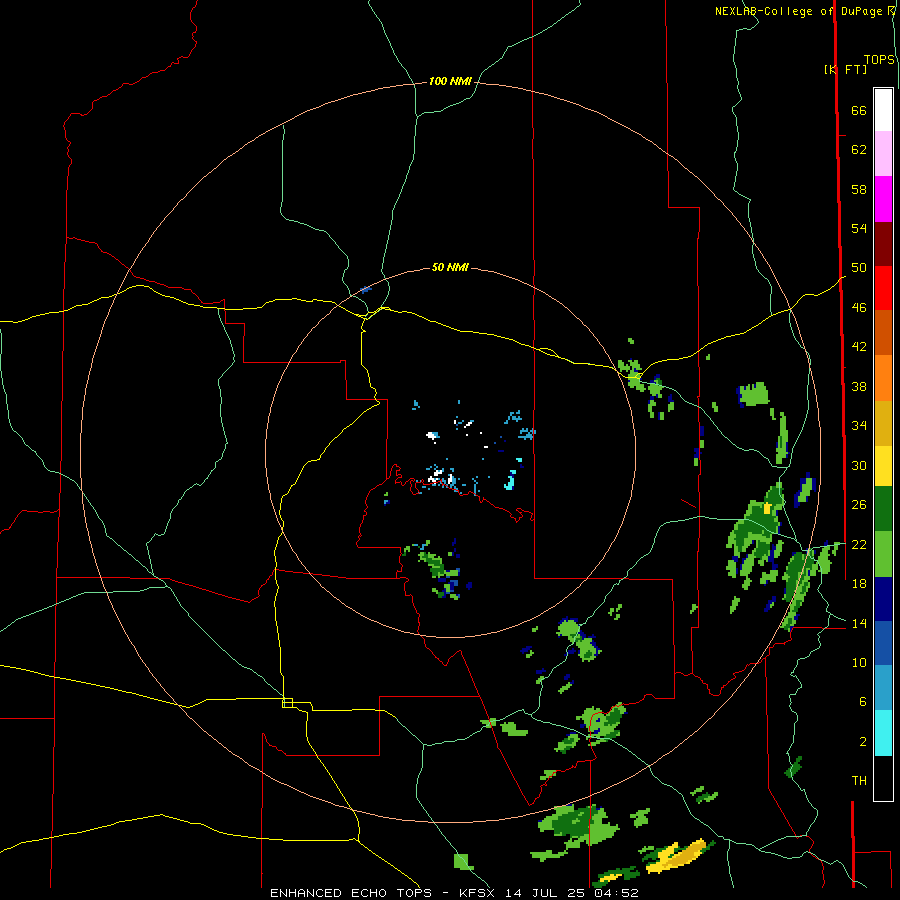
Task: Click the '54' legend value
Action: 859,228
